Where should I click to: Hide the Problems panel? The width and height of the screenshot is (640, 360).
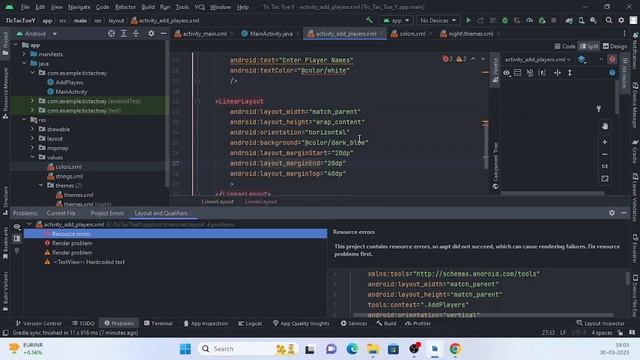(624, 213)
